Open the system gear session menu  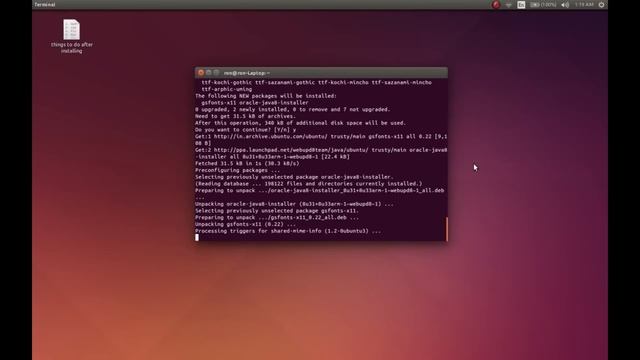click(601, 5)
